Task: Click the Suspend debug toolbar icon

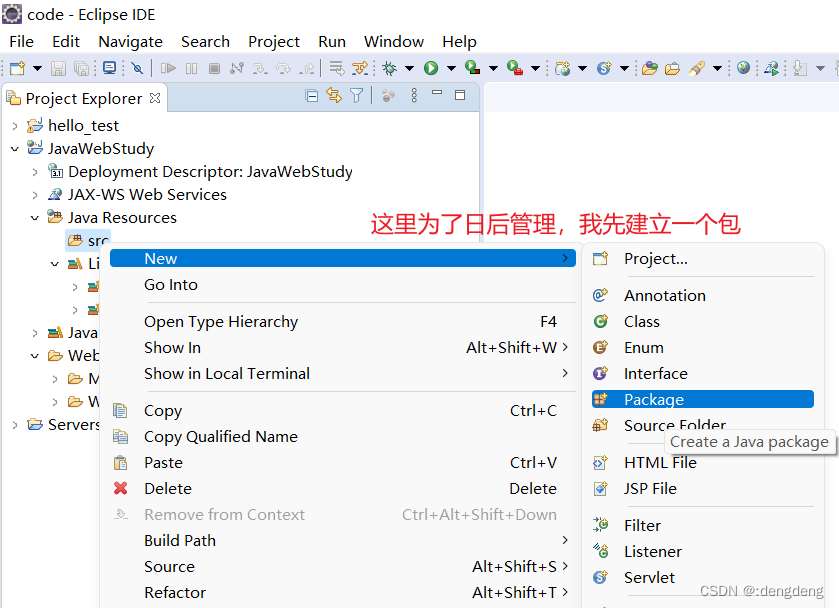Action: click(x=192, y=68)
